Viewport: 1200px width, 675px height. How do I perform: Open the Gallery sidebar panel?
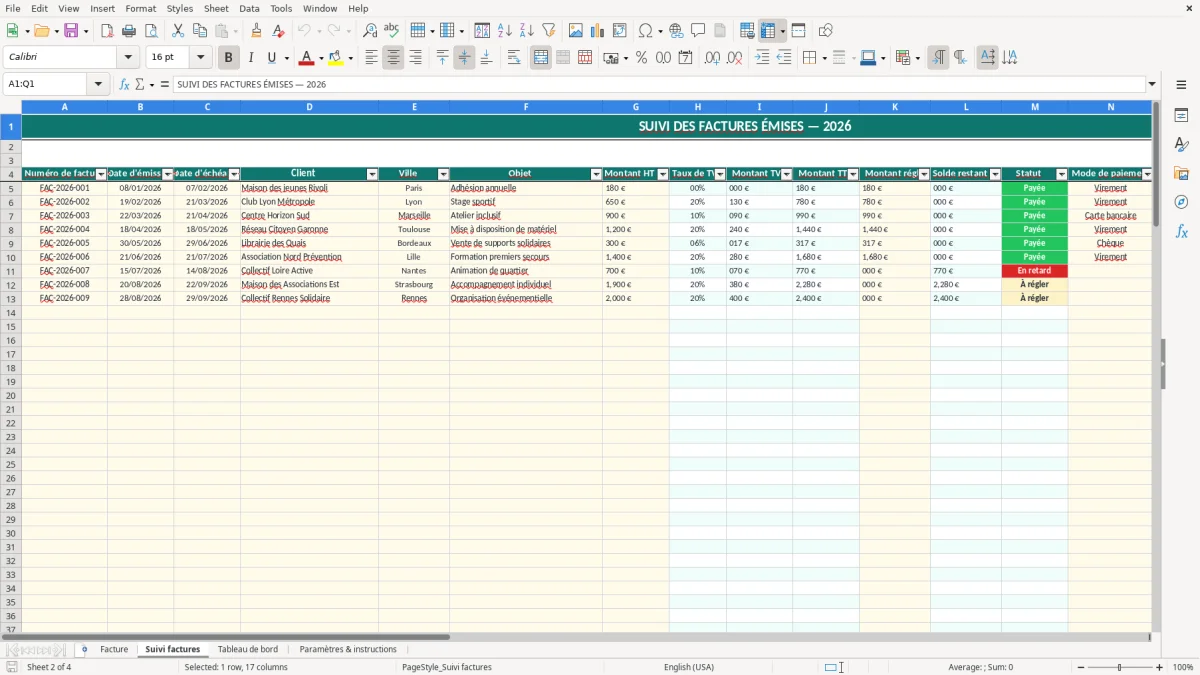(1181, 173)
